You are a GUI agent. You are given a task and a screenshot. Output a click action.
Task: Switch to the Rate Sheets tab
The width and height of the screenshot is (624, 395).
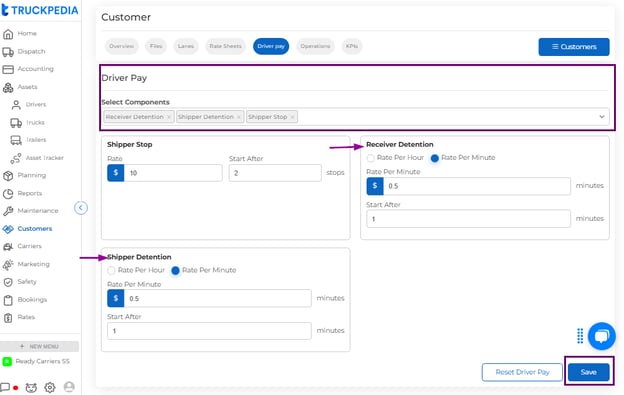(225, 46)
